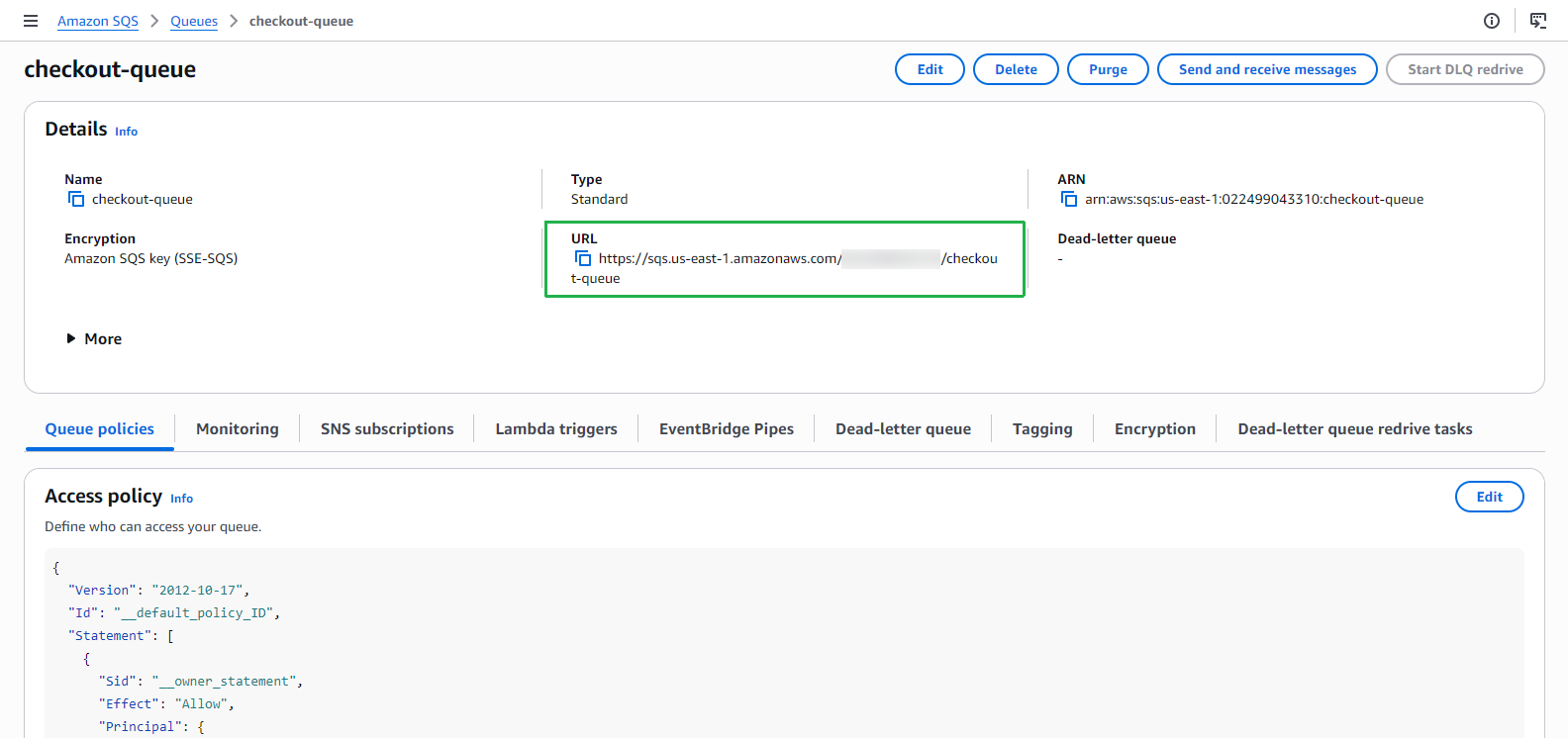Viewport: 1568px width, 738px height.
Task: Open Dead-letter queue redrive tasks tab
Action: click(x=1355, y=429)
